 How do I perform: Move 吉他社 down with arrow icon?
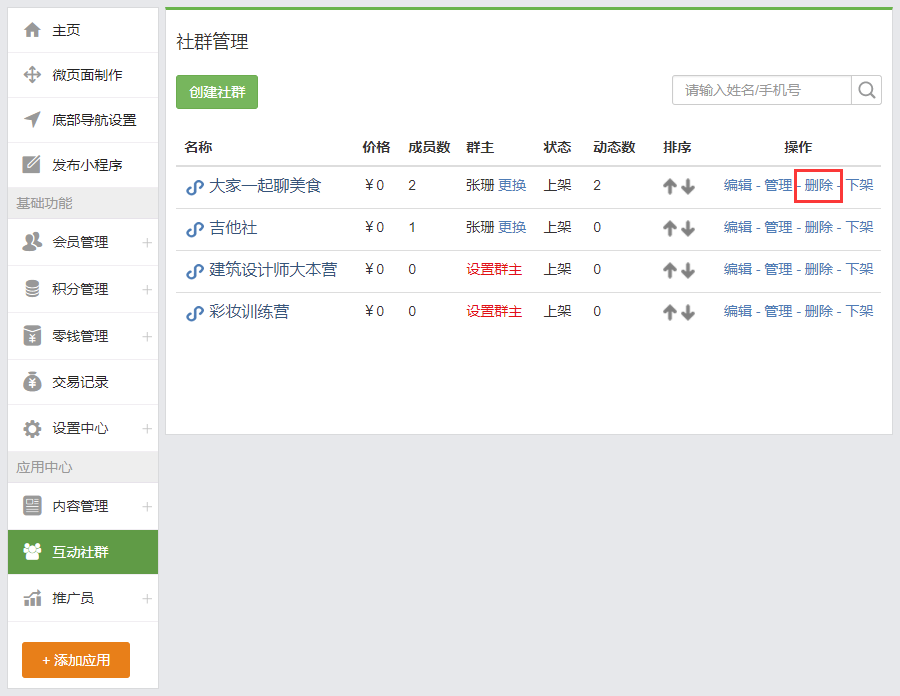click(x=687, y=228)
